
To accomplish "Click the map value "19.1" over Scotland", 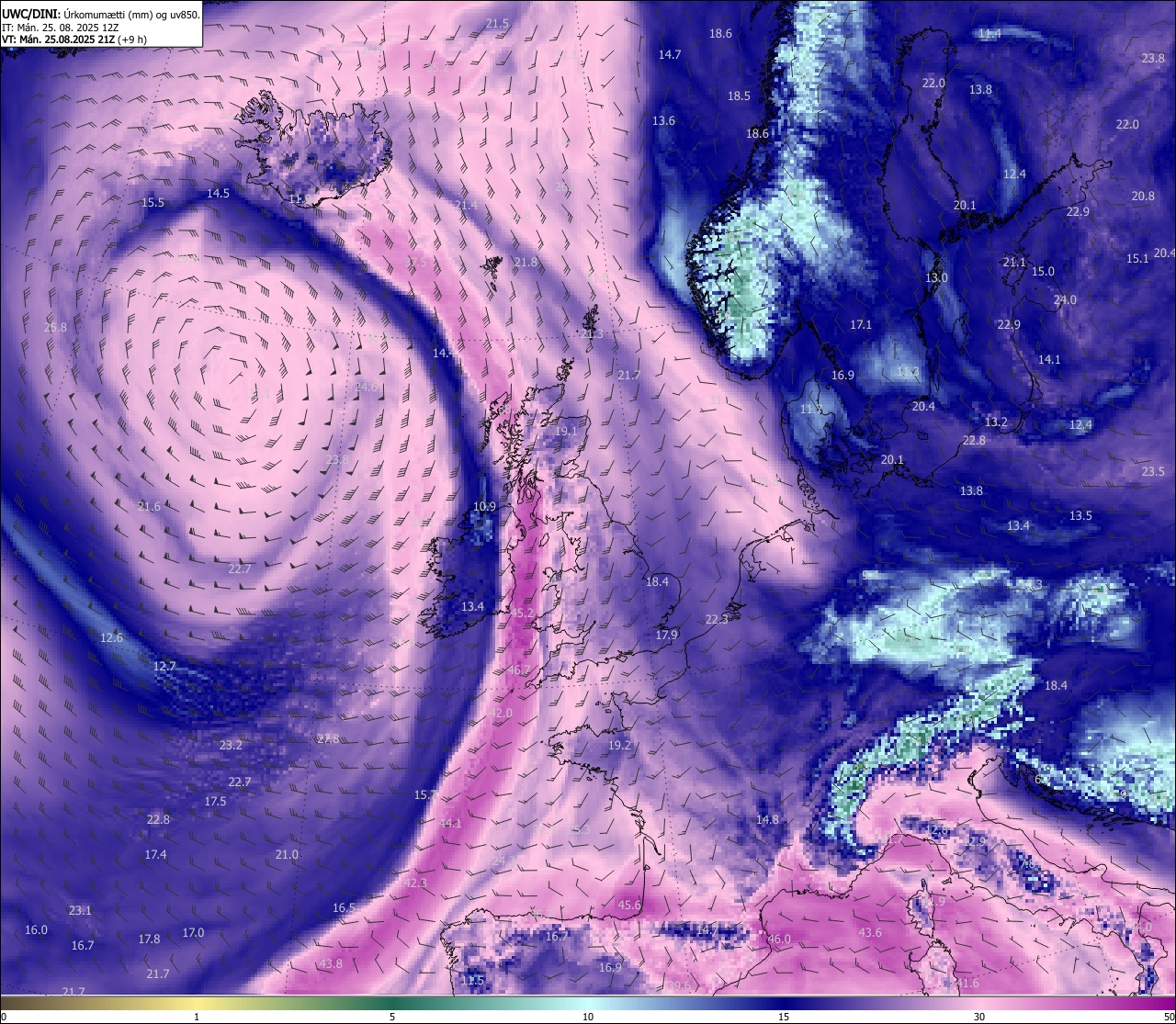I will pyautogui.click(x=566, y=431).
